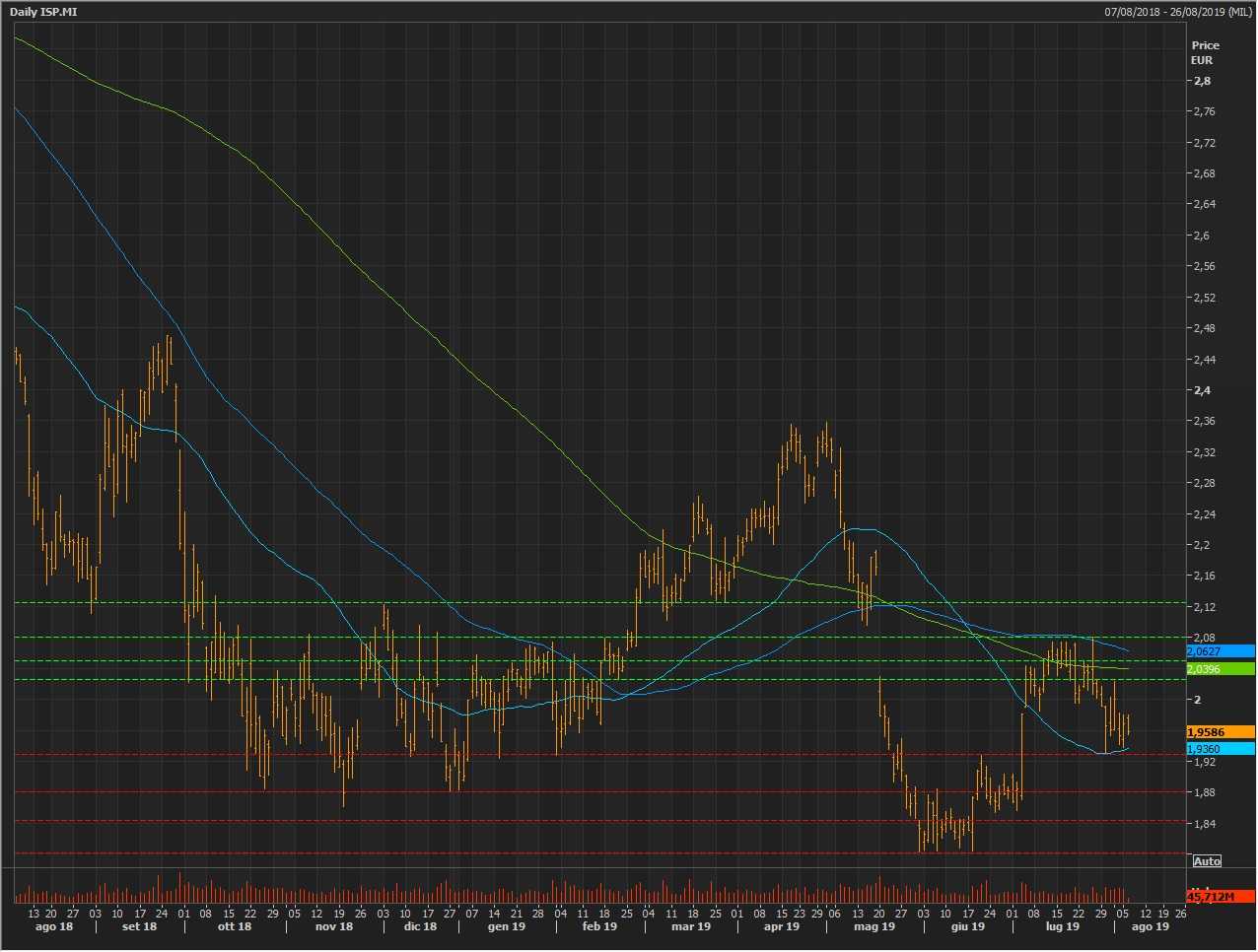Click the ott 18 month label
The height and width of the screenshot is (952, 1258).
pyautogui.click(x=234, y=926)
